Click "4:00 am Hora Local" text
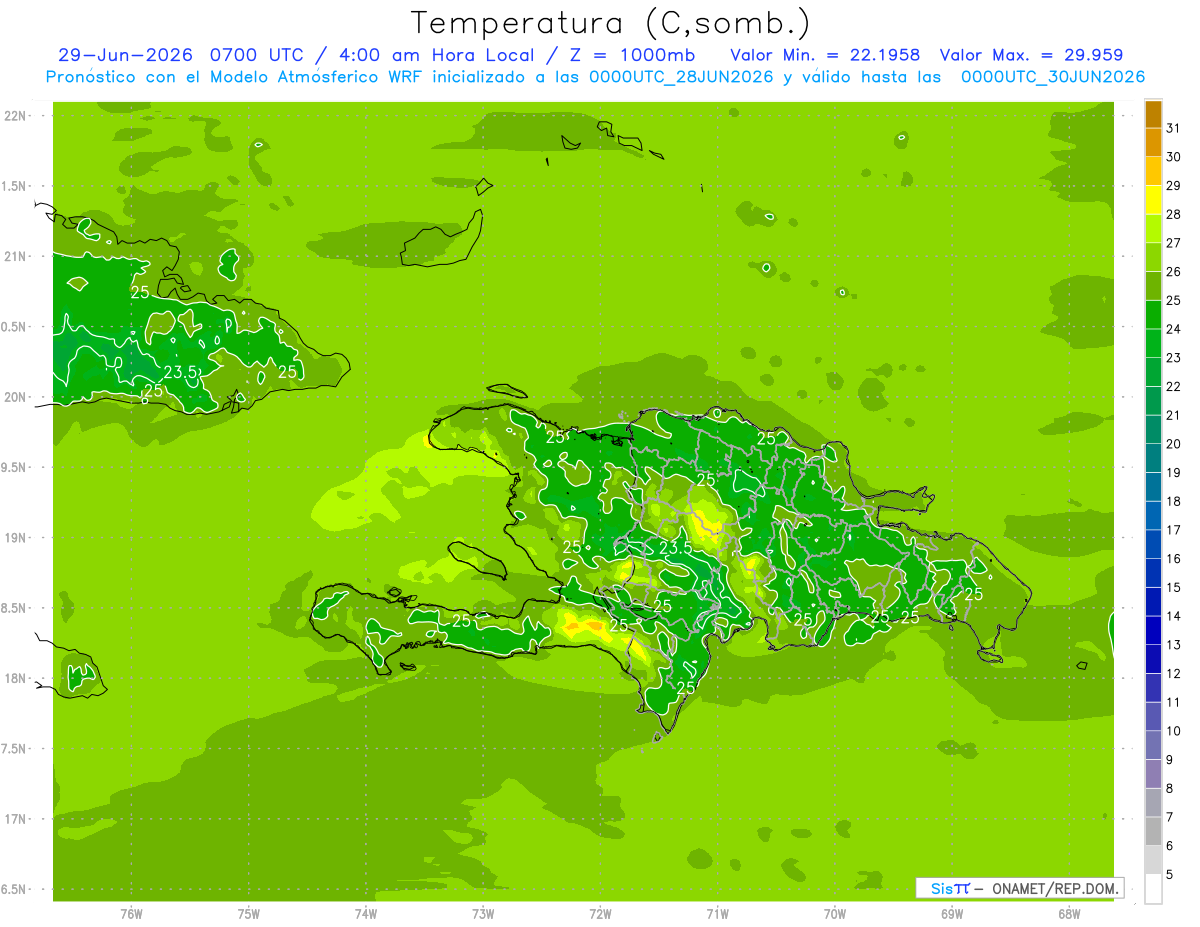The height and width of the screenshot is (927, 1200). (438, 55)
